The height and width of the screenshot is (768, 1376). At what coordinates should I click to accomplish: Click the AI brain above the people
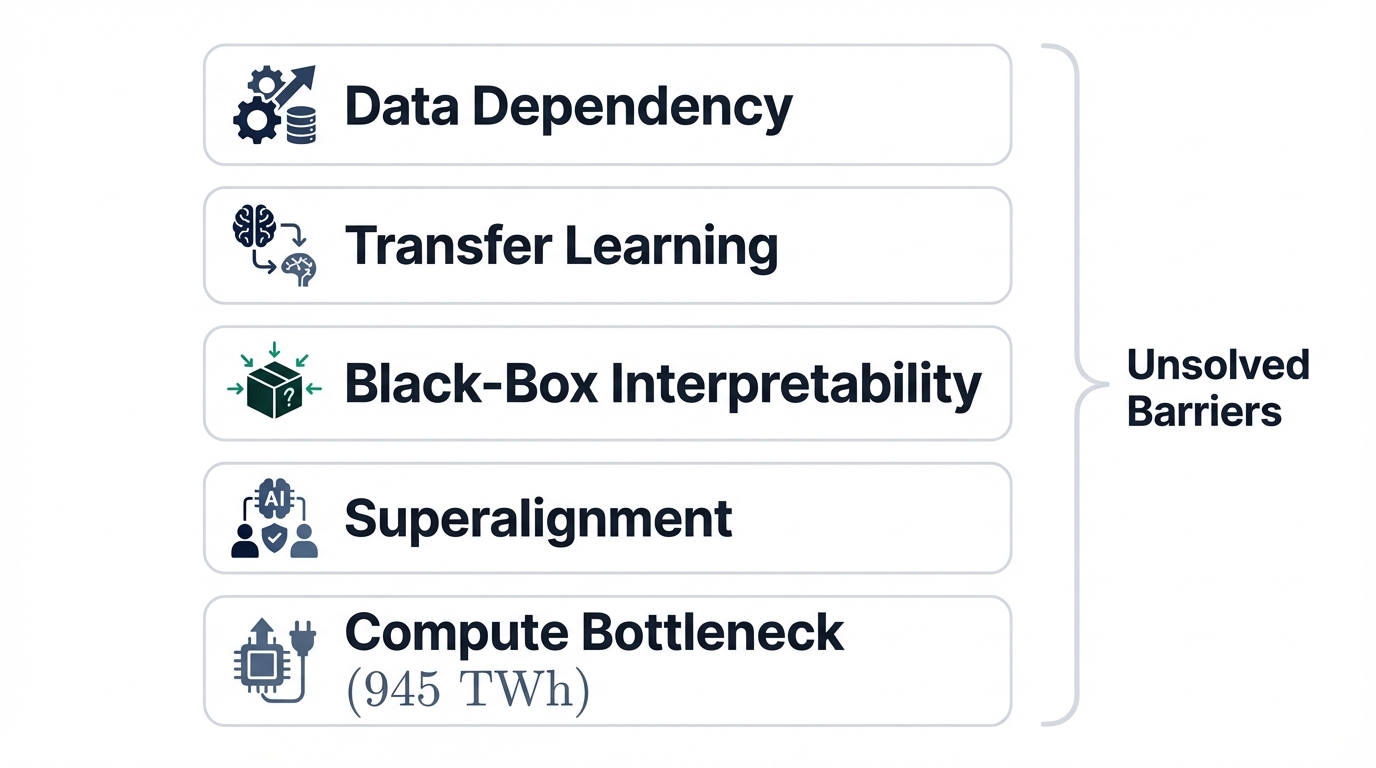(274, 497)
